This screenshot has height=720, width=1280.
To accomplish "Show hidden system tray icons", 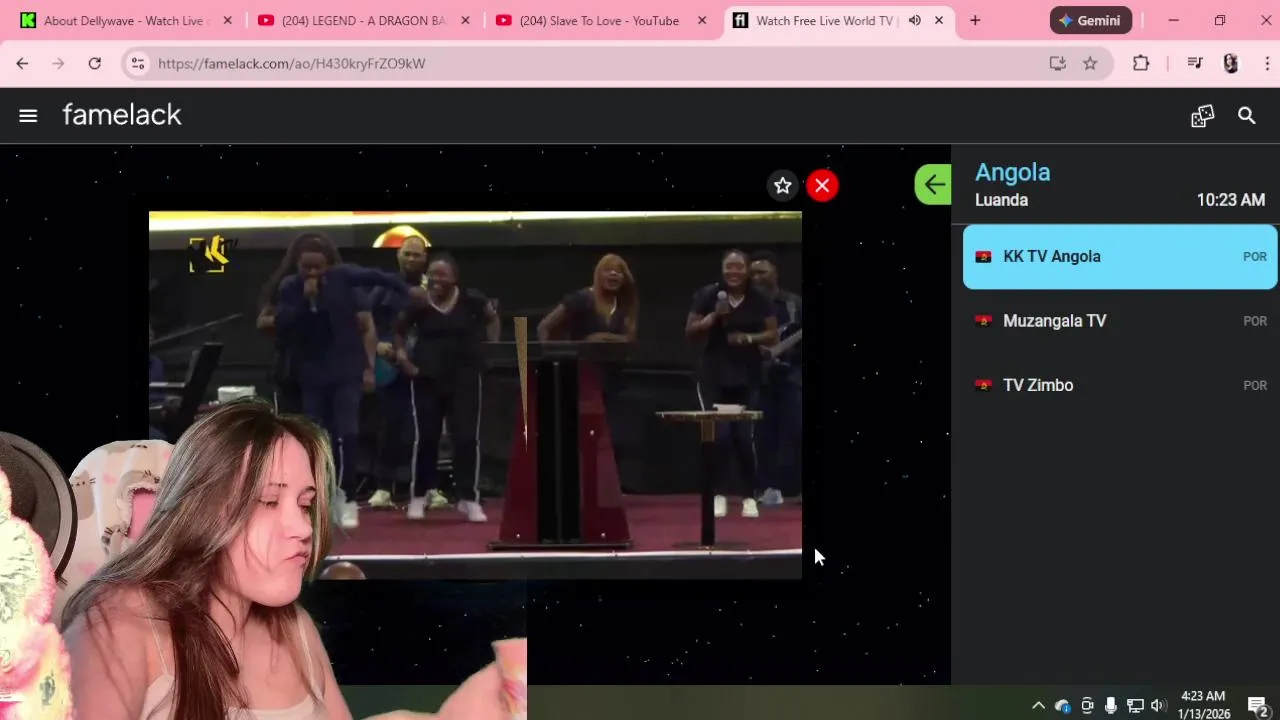I will coord(1038,705).
